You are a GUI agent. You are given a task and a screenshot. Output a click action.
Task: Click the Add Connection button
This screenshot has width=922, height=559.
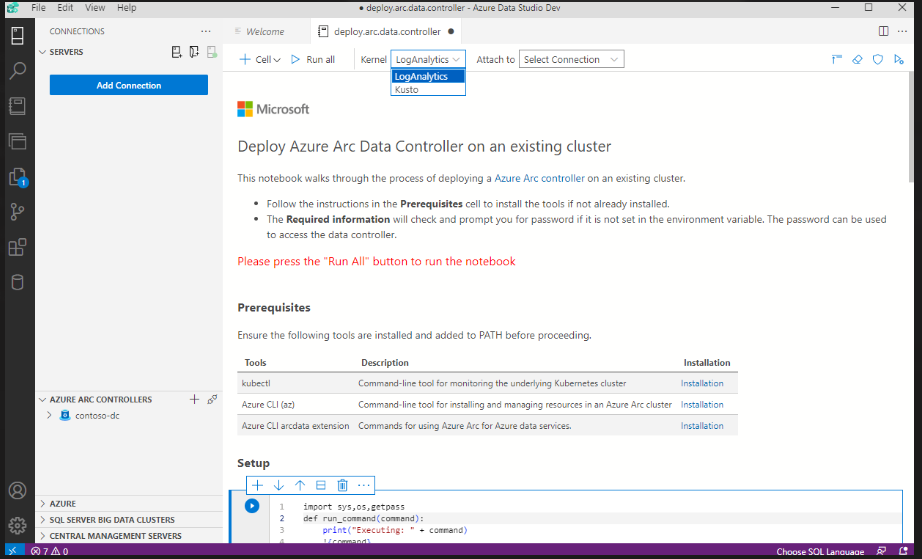(x=129, y=85)
